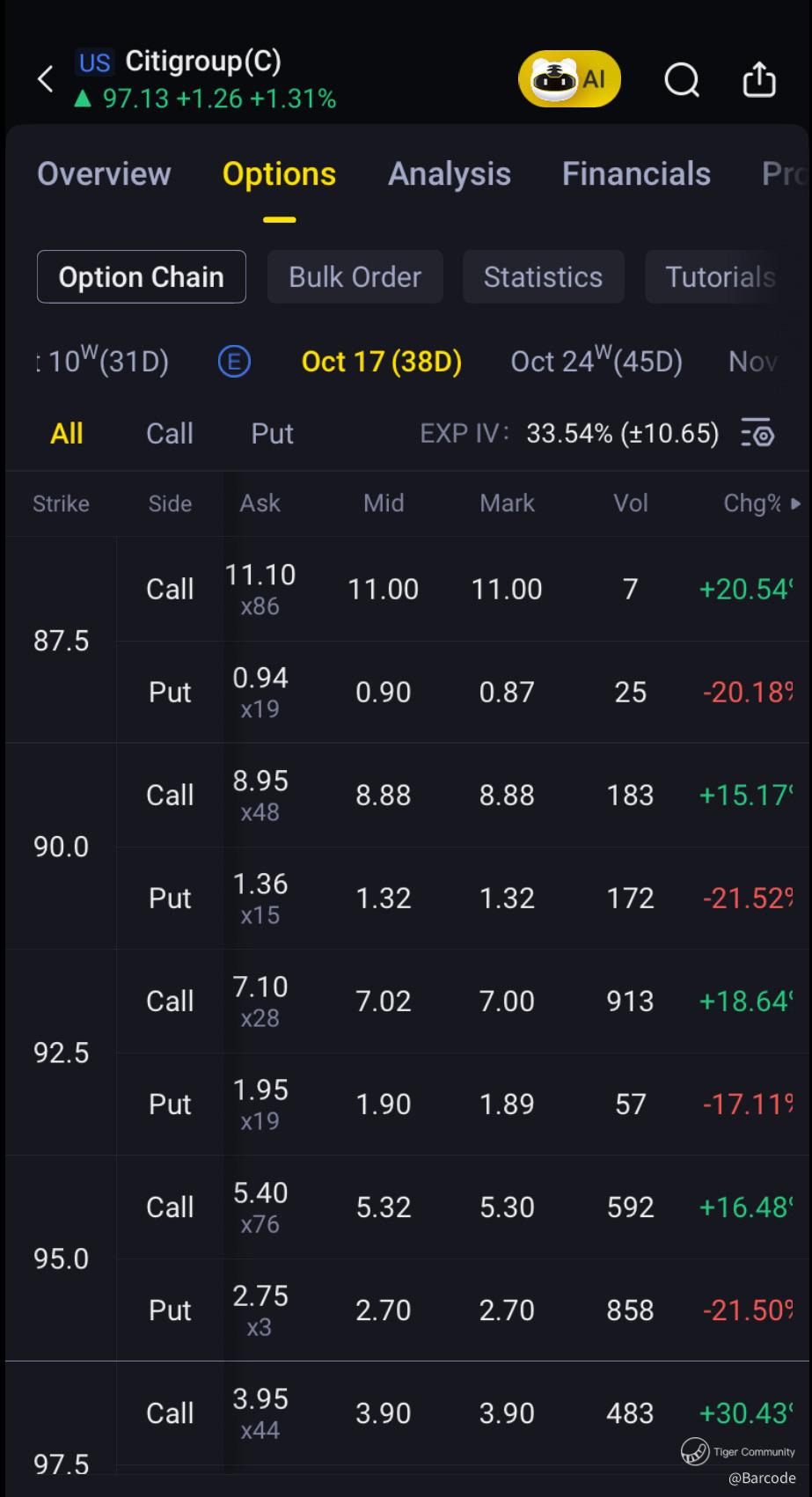Tap the back arrow icon

point(46,79)
